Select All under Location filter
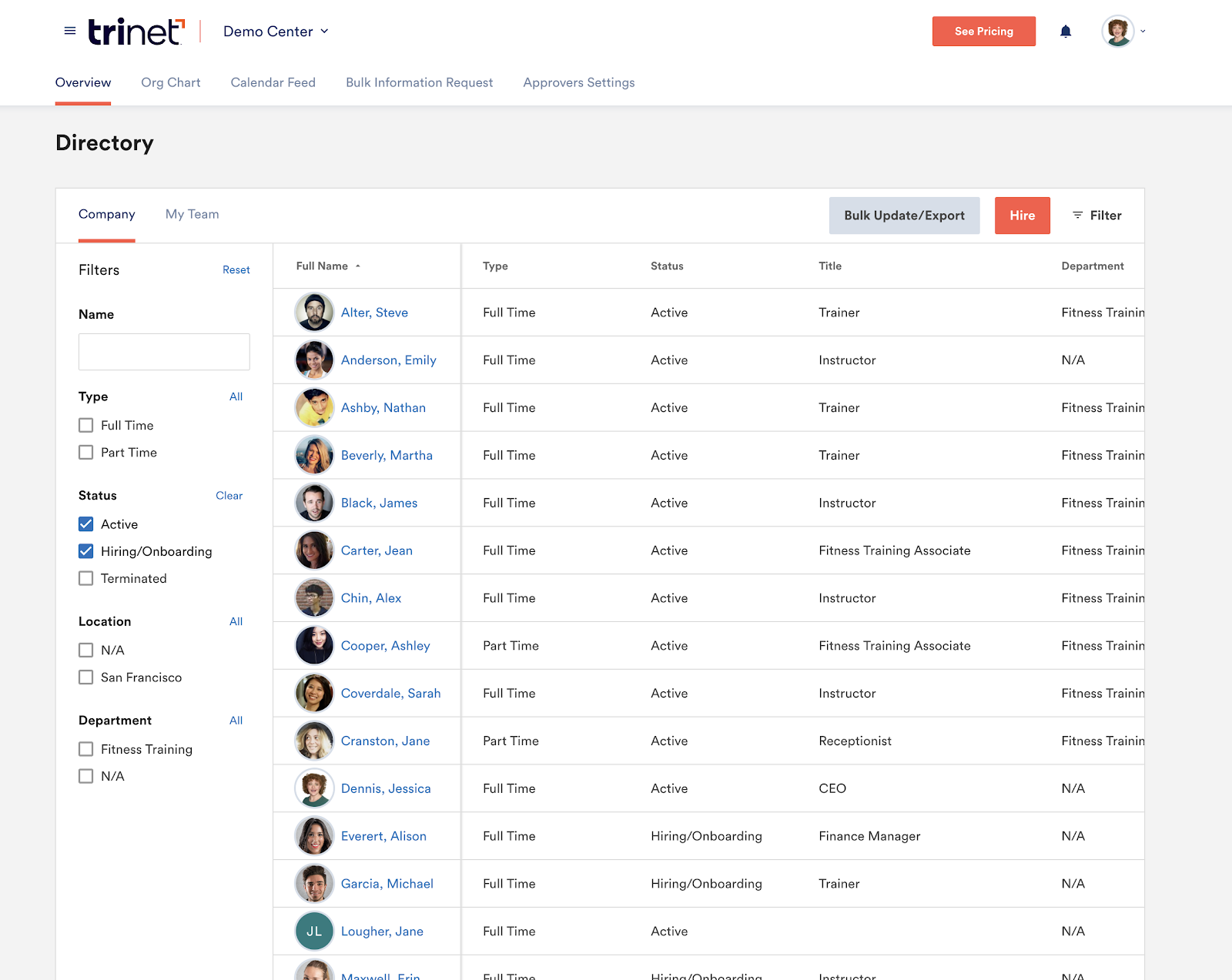Image resolution: width=1232 pixels, height=980 pixels. point(236,621)
